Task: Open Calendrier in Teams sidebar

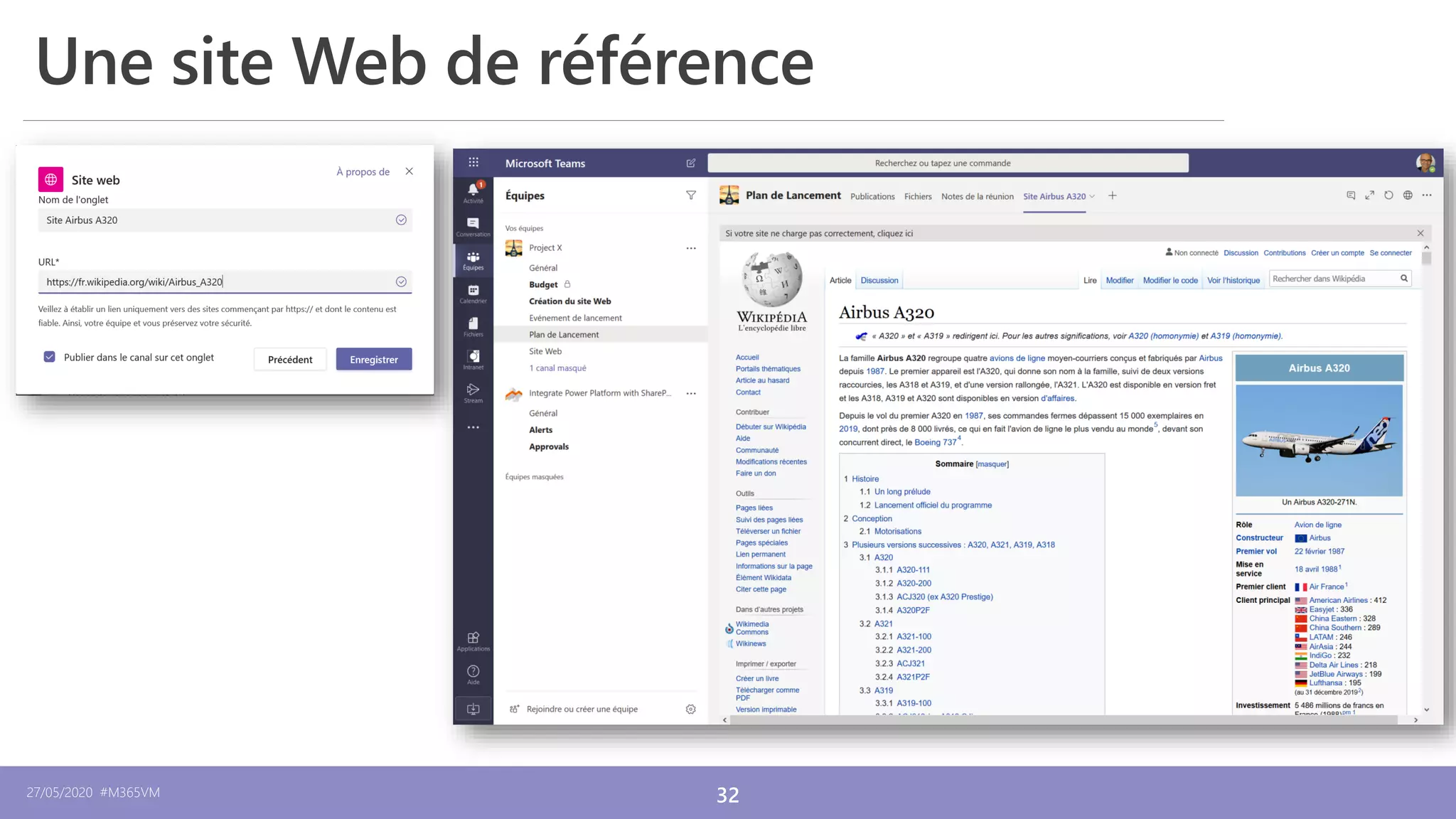Action: 473,294
